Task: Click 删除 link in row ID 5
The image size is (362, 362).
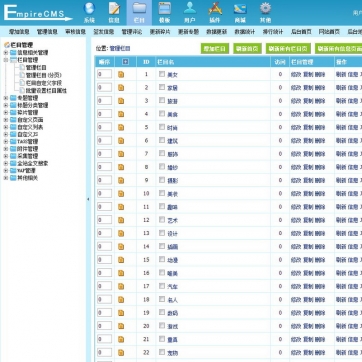Action: (x=320, y=127)
